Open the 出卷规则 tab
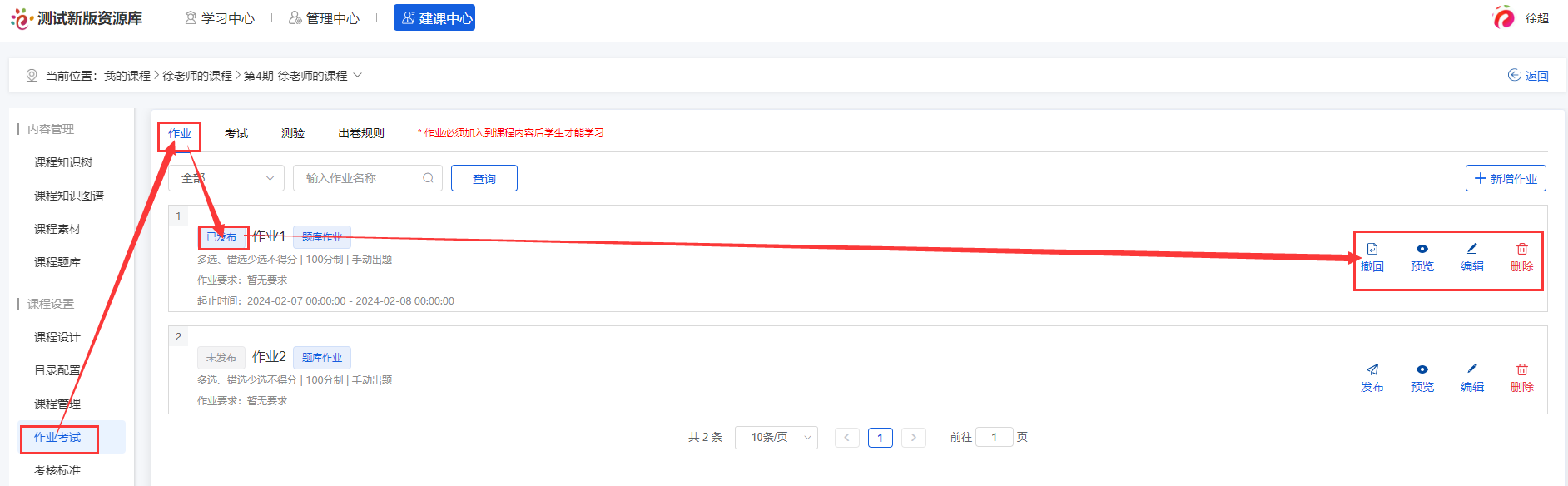Screen dimensions: 1568x486 pyautogui.click(x=361, y=133)
